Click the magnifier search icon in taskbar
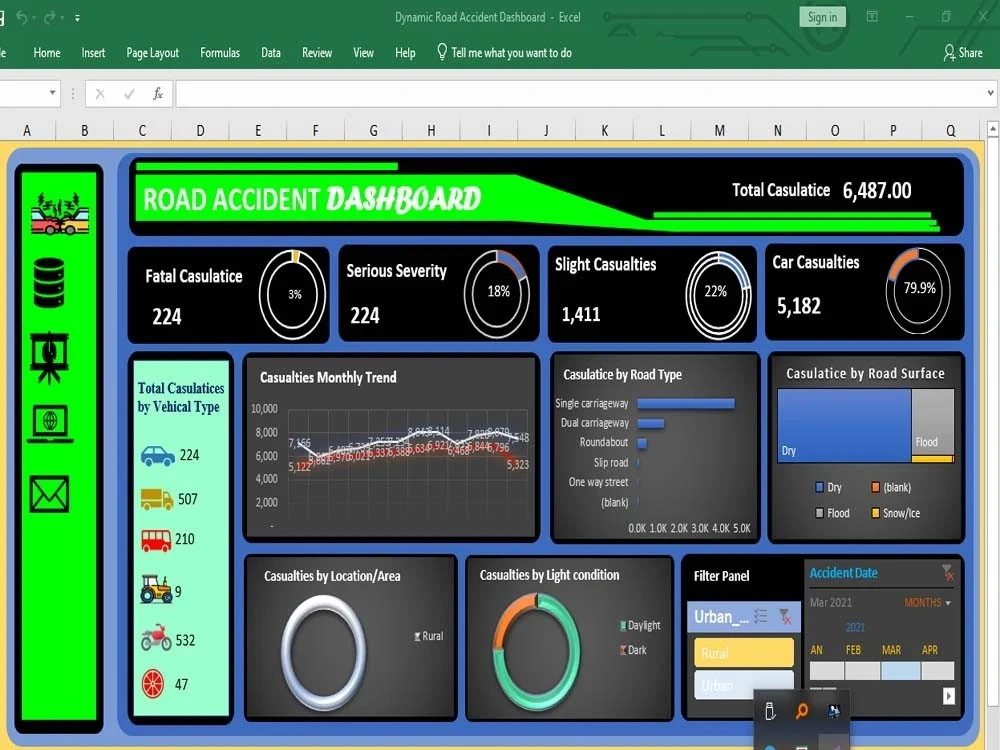Image resolution: width=1000 pixels, height=750 pixels. [x=800, y=710]
